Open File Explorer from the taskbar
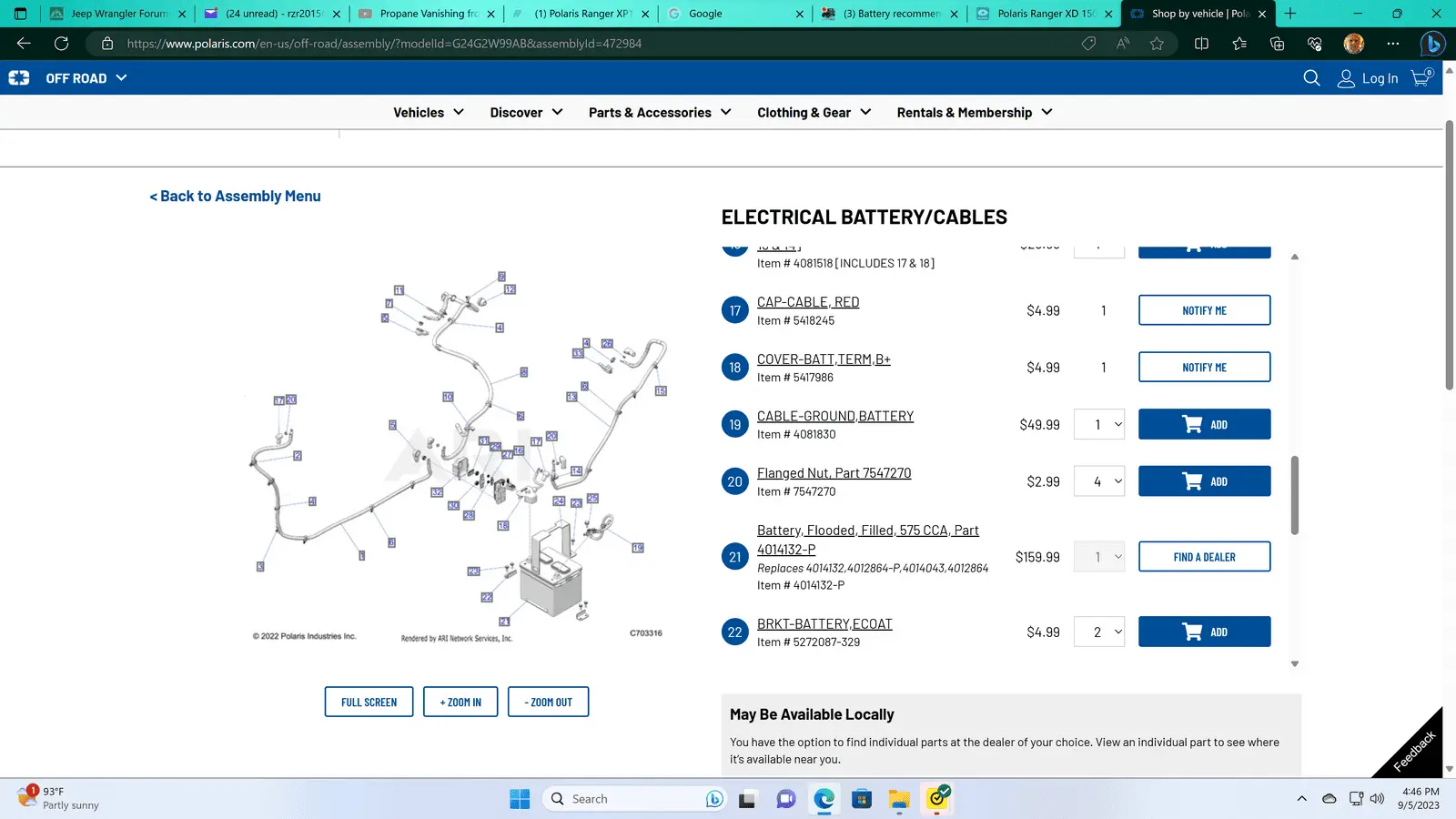The height and width of the screenshot is (819, 1456). click(899, 799)
